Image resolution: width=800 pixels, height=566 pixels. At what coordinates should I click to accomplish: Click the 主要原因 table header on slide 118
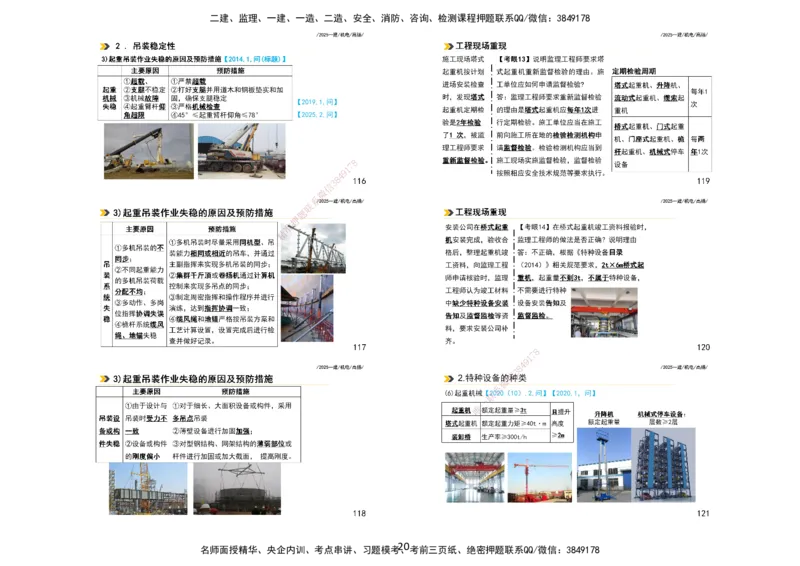146,391
